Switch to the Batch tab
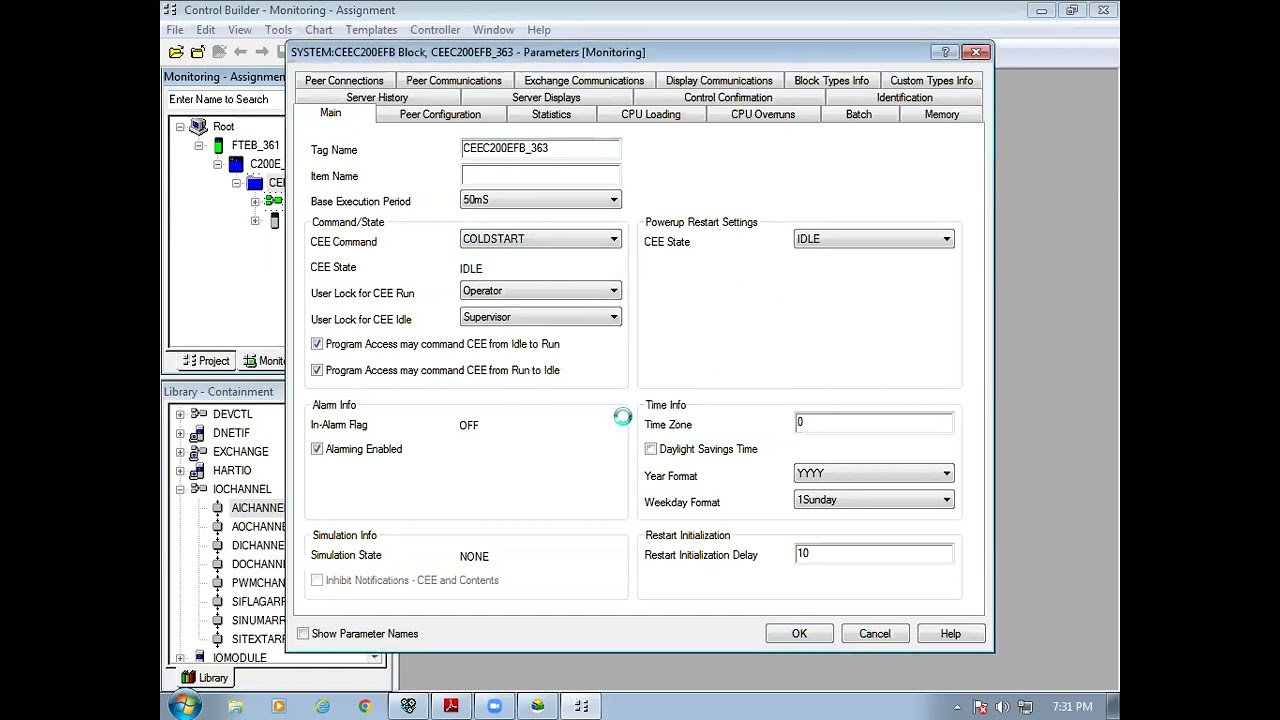The height and width of the screenshot is (720, 1280). (x=858, y=114)
